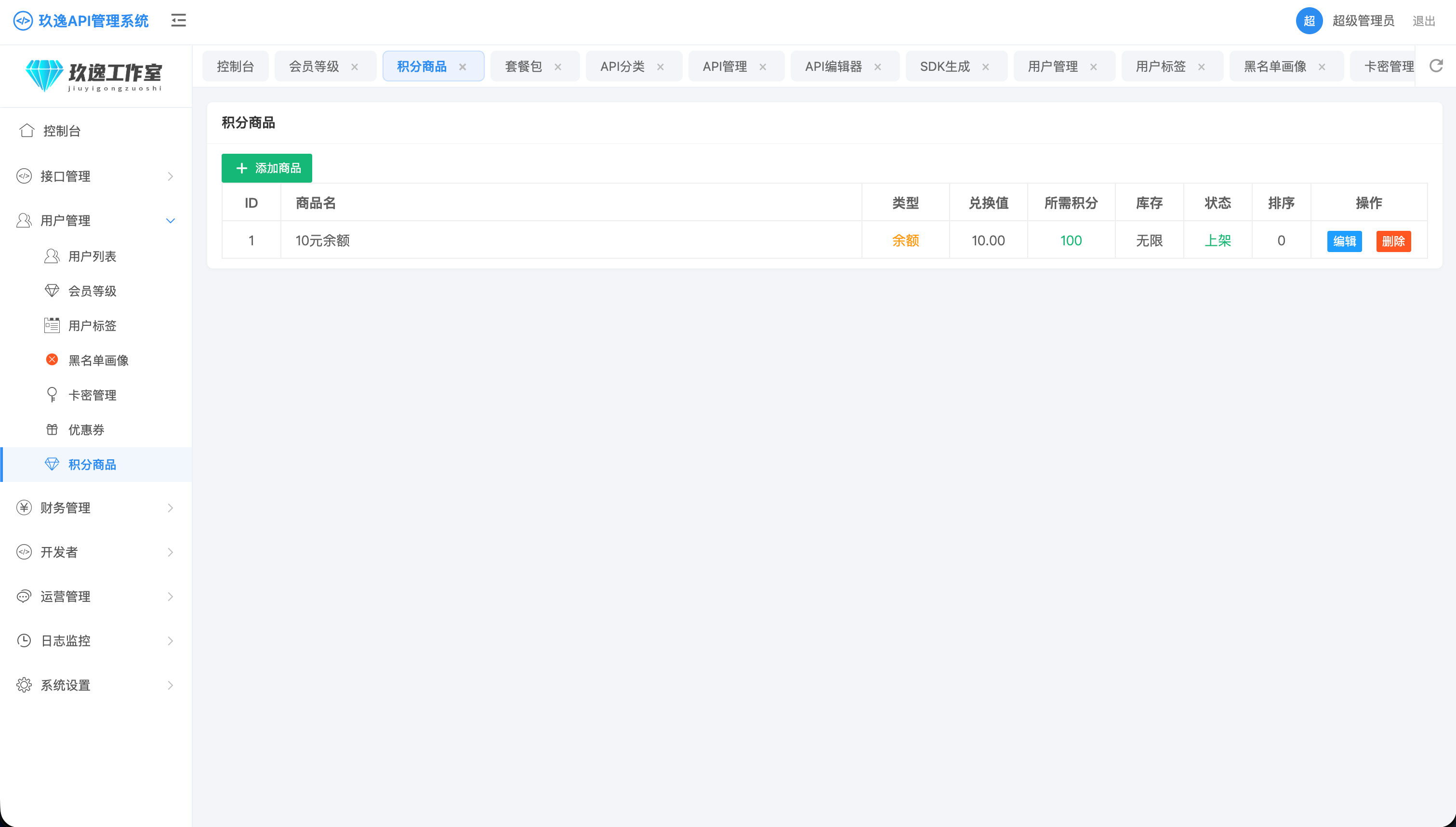This screenshot has height=827, width=1456.
Task: Click the diamond icon next to 会员等级
Action: click(52, 291)
